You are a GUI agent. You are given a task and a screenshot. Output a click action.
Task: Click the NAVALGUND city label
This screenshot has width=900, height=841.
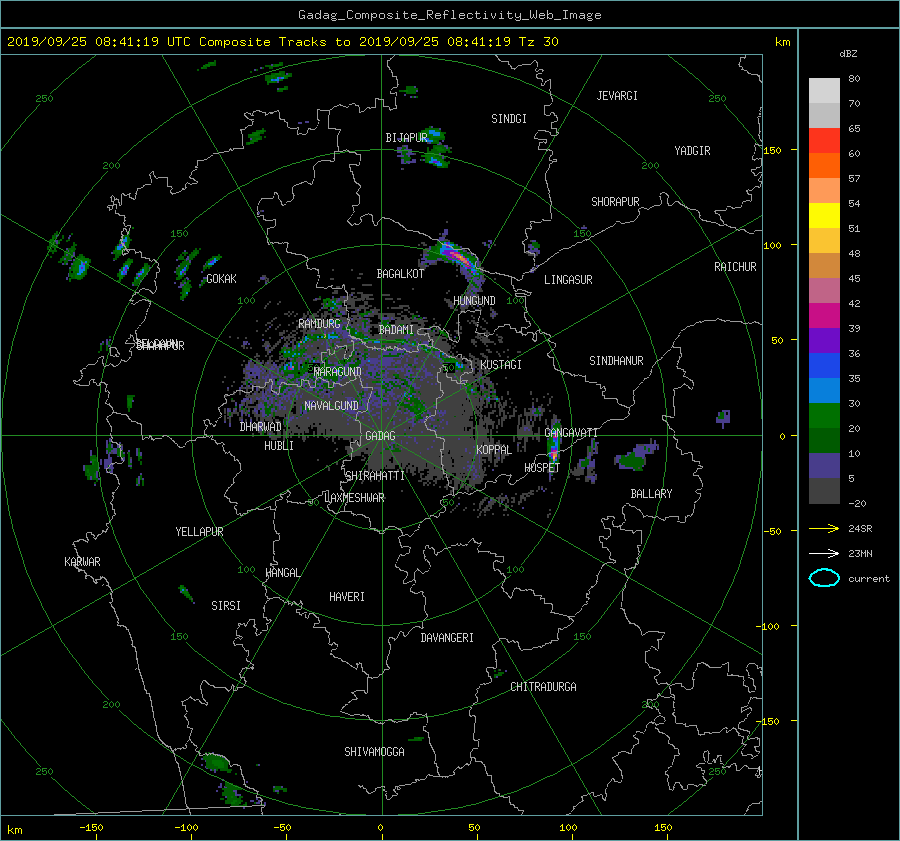pyautogui.click(x=331, y=406)
